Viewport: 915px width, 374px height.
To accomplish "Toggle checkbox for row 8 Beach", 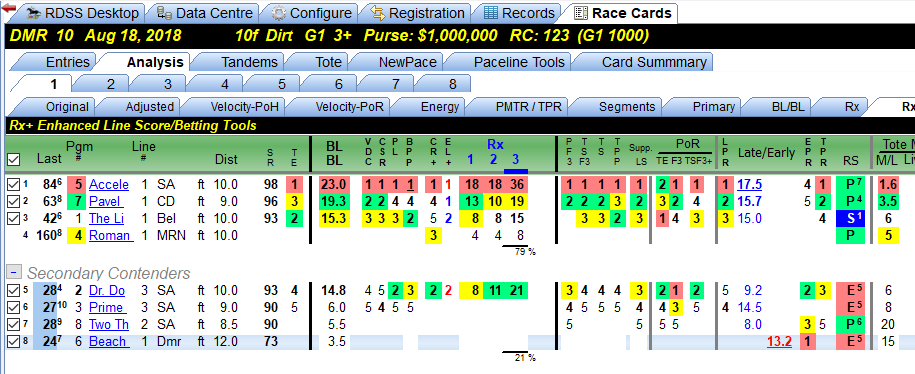I will tap(12, 341).
